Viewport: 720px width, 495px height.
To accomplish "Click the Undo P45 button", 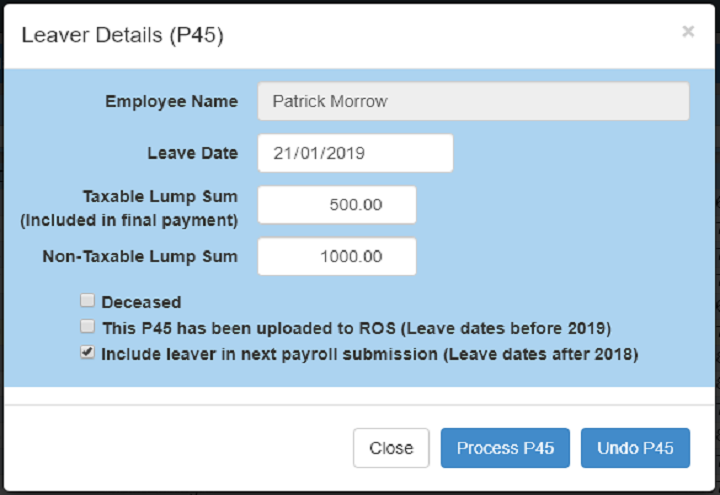I will coord(635,448).
